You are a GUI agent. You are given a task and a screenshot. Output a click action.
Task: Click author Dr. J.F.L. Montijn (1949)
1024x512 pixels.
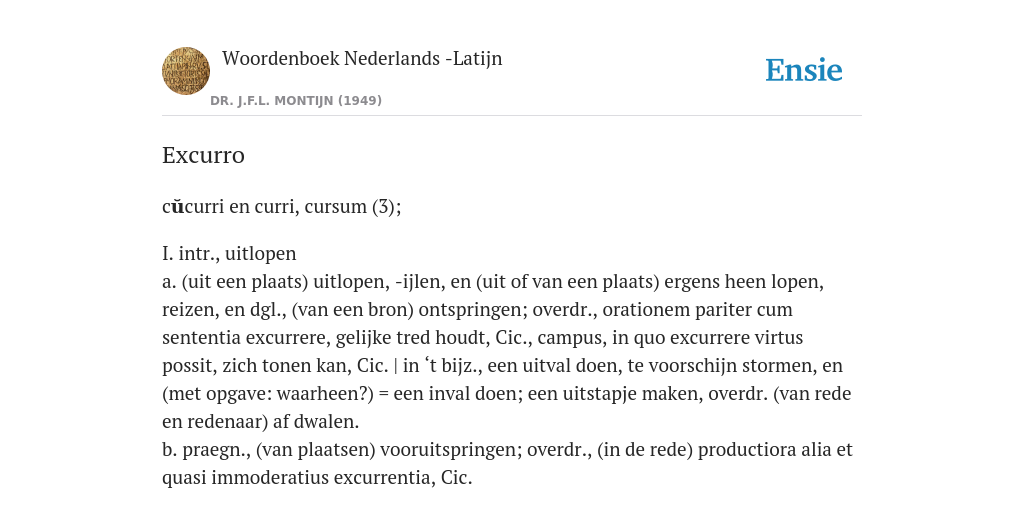(x=296, y=101)
